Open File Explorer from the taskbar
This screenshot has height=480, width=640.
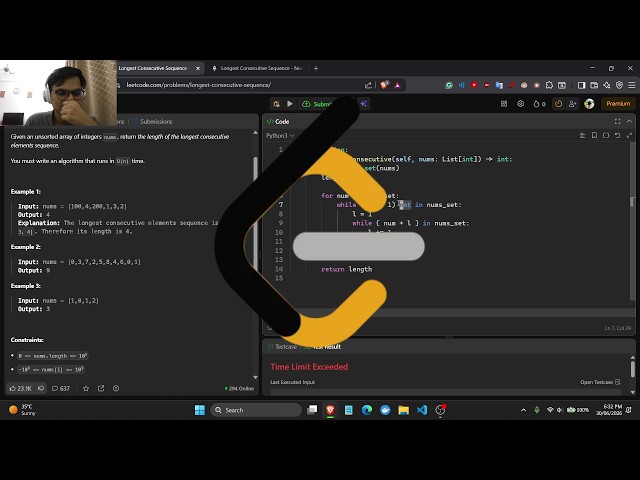point(403,410)
